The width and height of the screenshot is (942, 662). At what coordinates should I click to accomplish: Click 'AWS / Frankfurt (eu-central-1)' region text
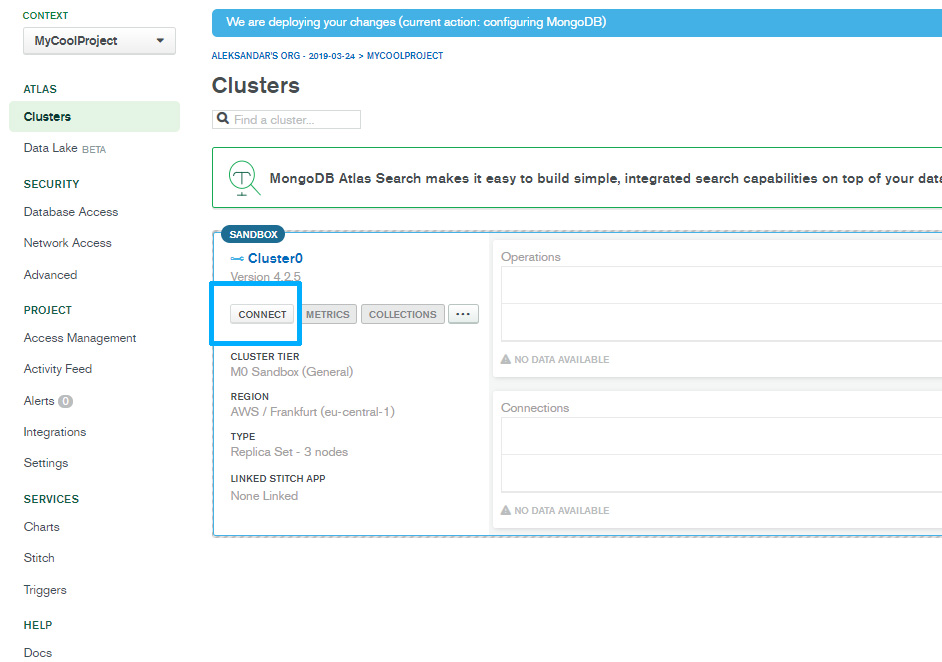pos(312,412)
